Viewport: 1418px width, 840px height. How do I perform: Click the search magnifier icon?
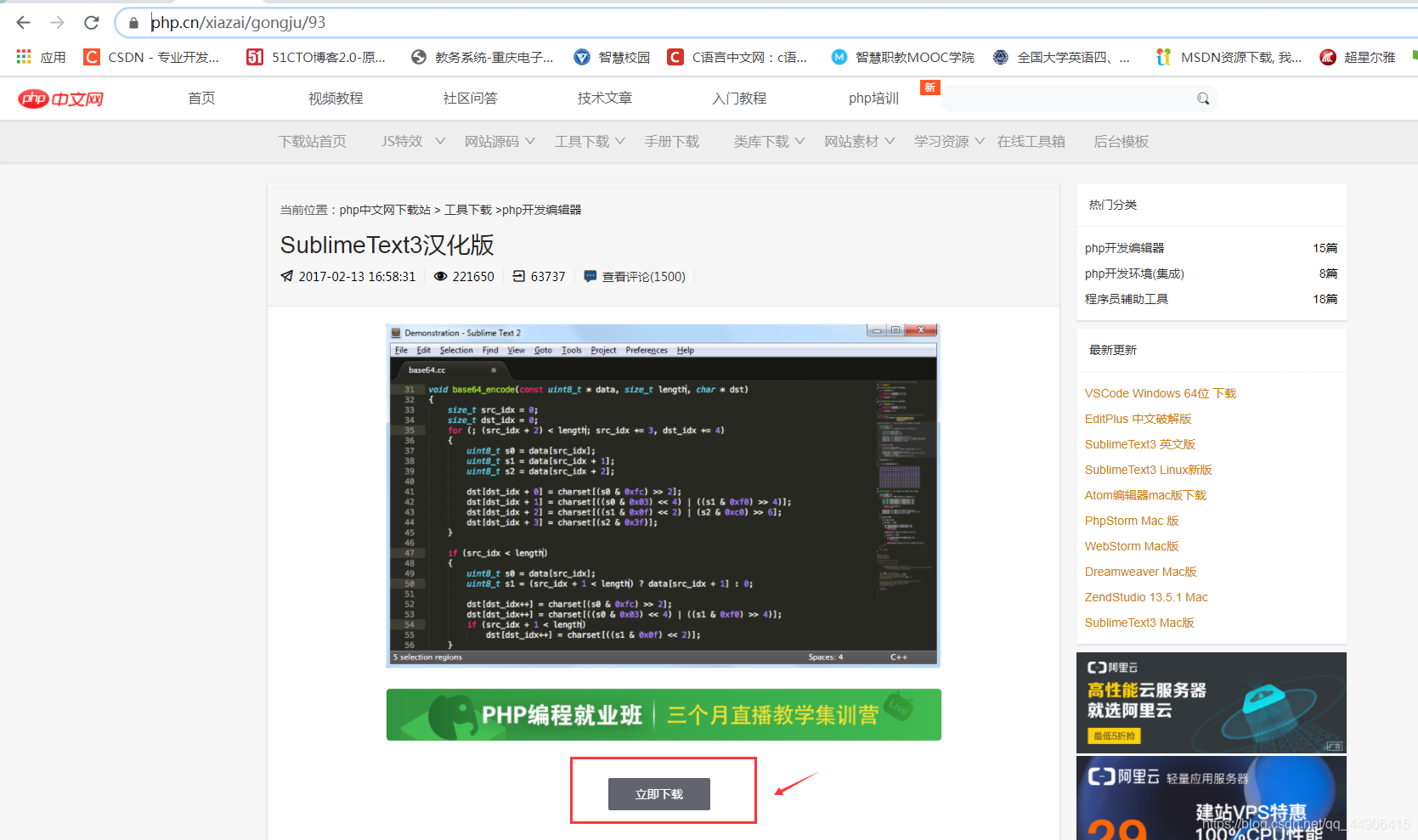1203,99
